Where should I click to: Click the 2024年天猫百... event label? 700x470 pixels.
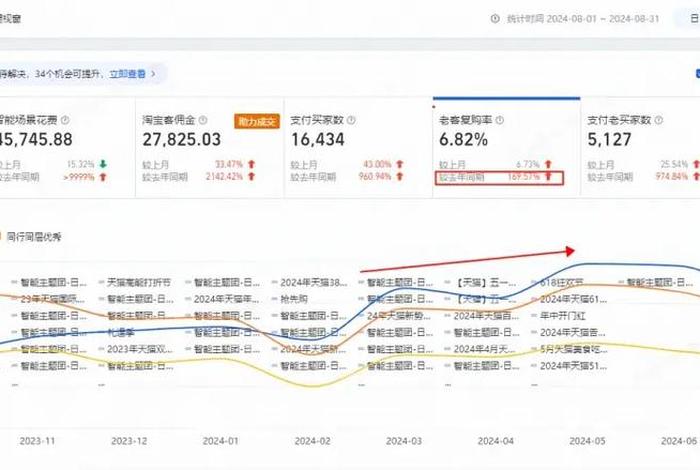[486, 316]
